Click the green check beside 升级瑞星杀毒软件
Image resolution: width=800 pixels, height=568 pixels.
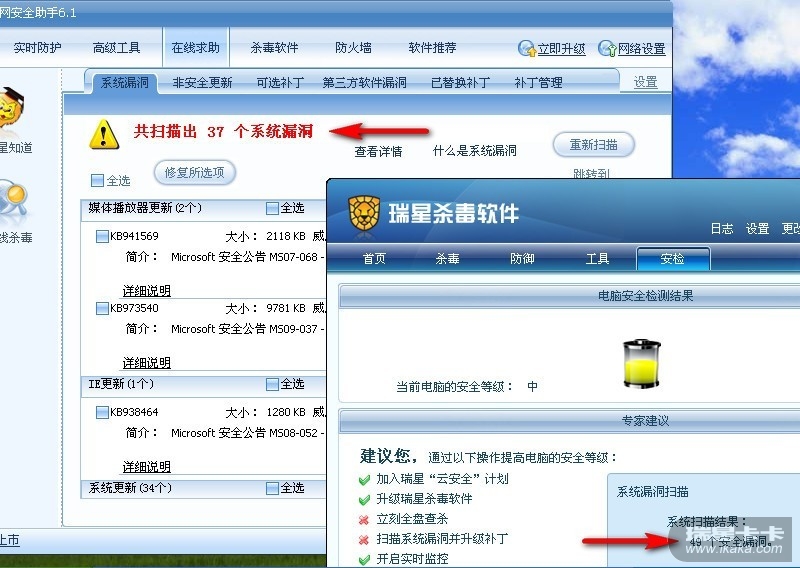click(x=364, y=500)
